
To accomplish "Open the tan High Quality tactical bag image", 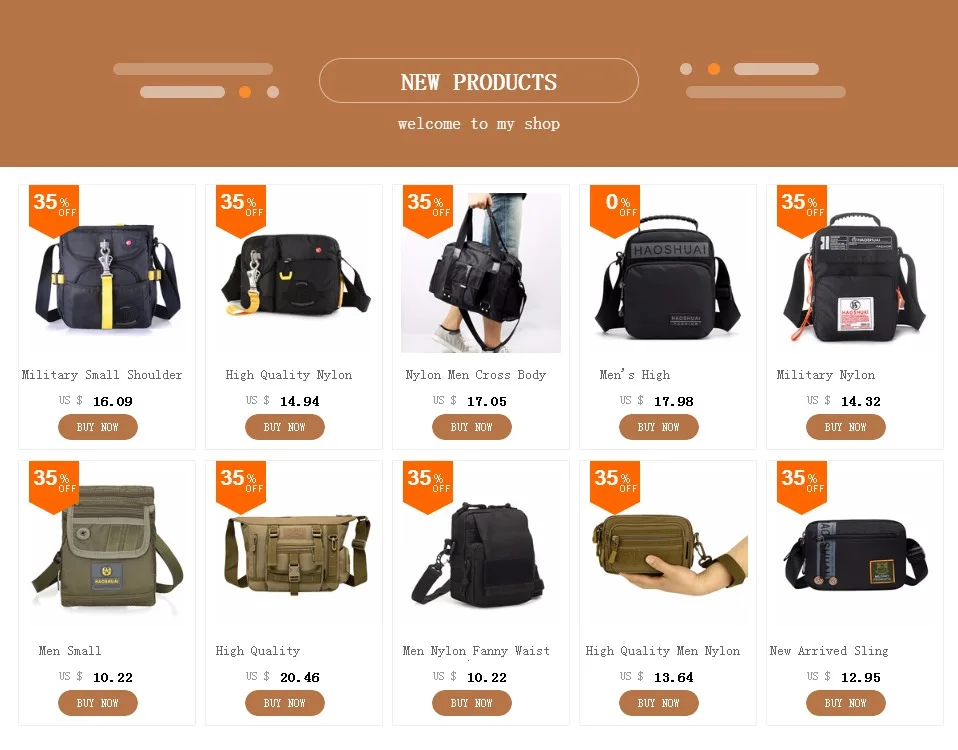I will (x=294, y=549).
